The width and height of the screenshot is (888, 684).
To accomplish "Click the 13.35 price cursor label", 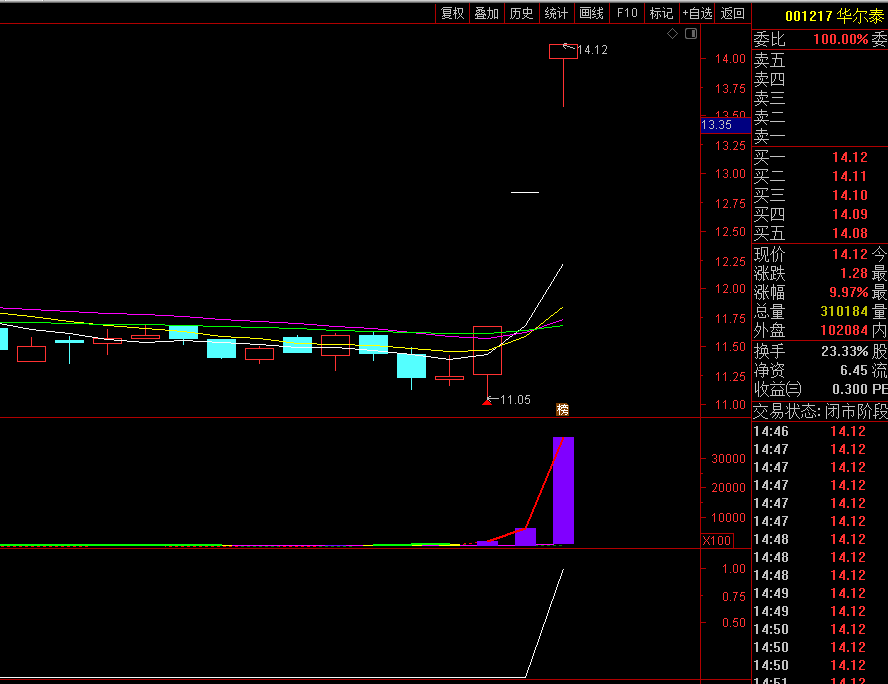I will click(725, 125).
